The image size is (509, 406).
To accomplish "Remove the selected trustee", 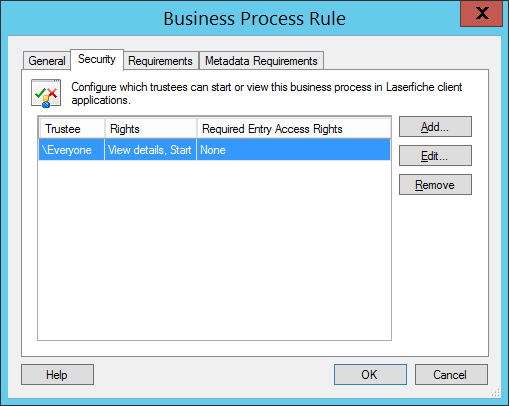I will coord(435,185).
